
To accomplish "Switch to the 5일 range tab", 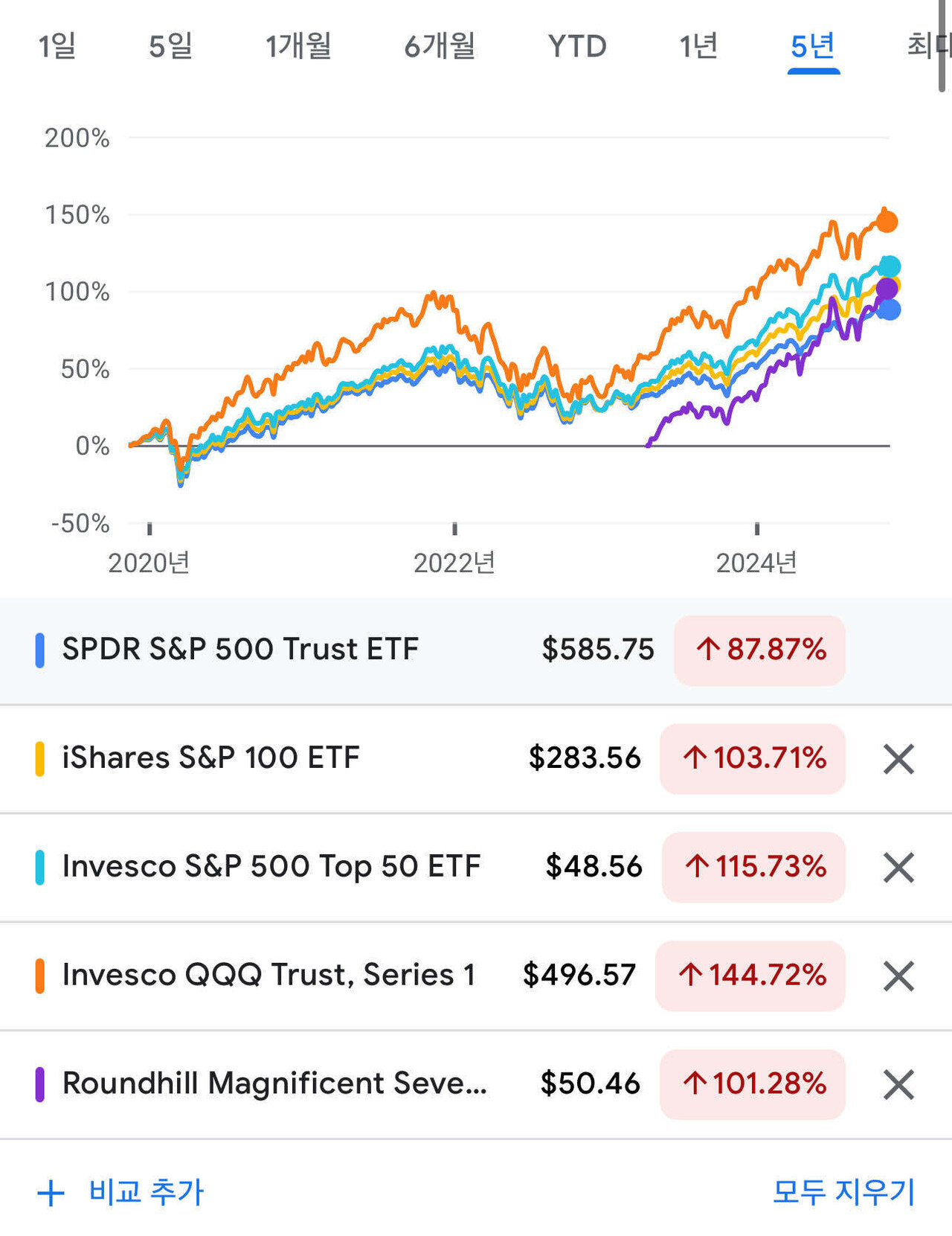I will [170, 46].
